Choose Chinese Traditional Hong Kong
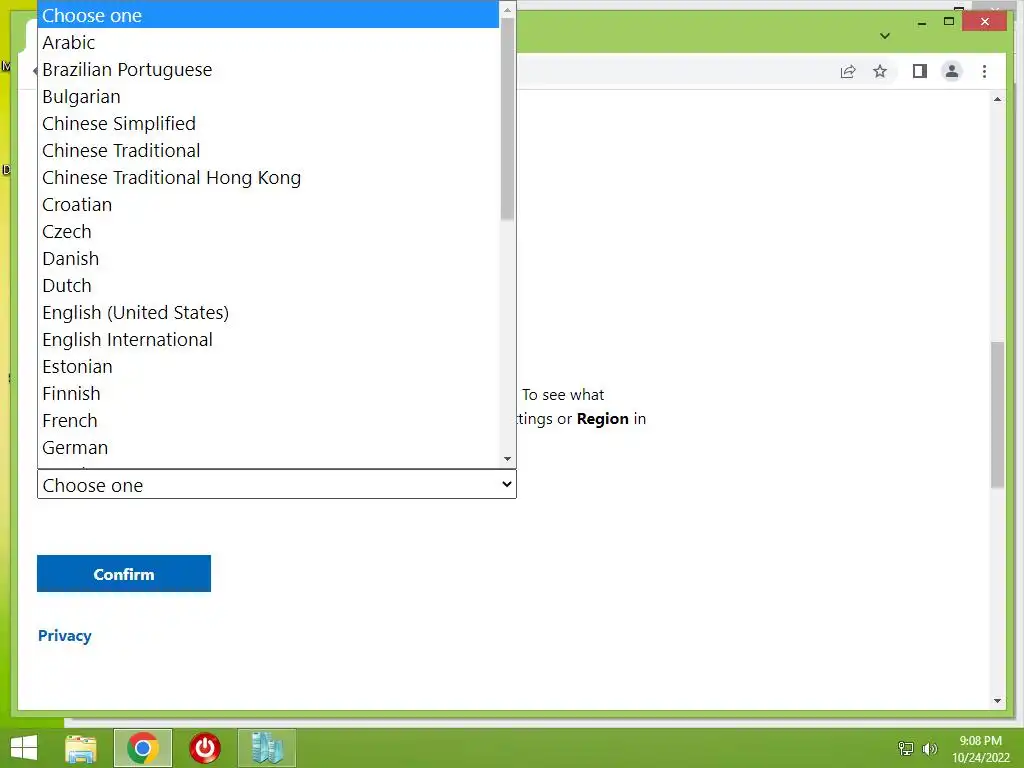The image size is (1024, 768). tap(268, 178)
